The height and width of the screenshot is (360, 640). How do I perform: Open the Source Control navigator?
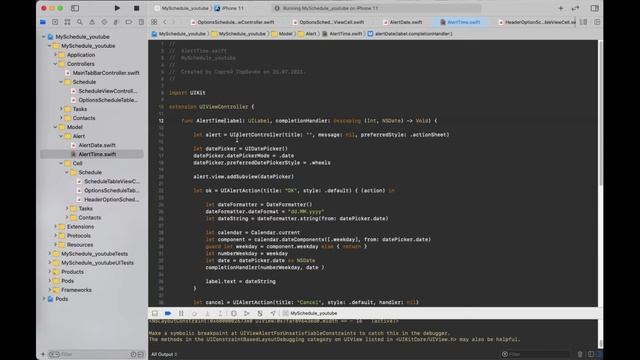point(55,22)
